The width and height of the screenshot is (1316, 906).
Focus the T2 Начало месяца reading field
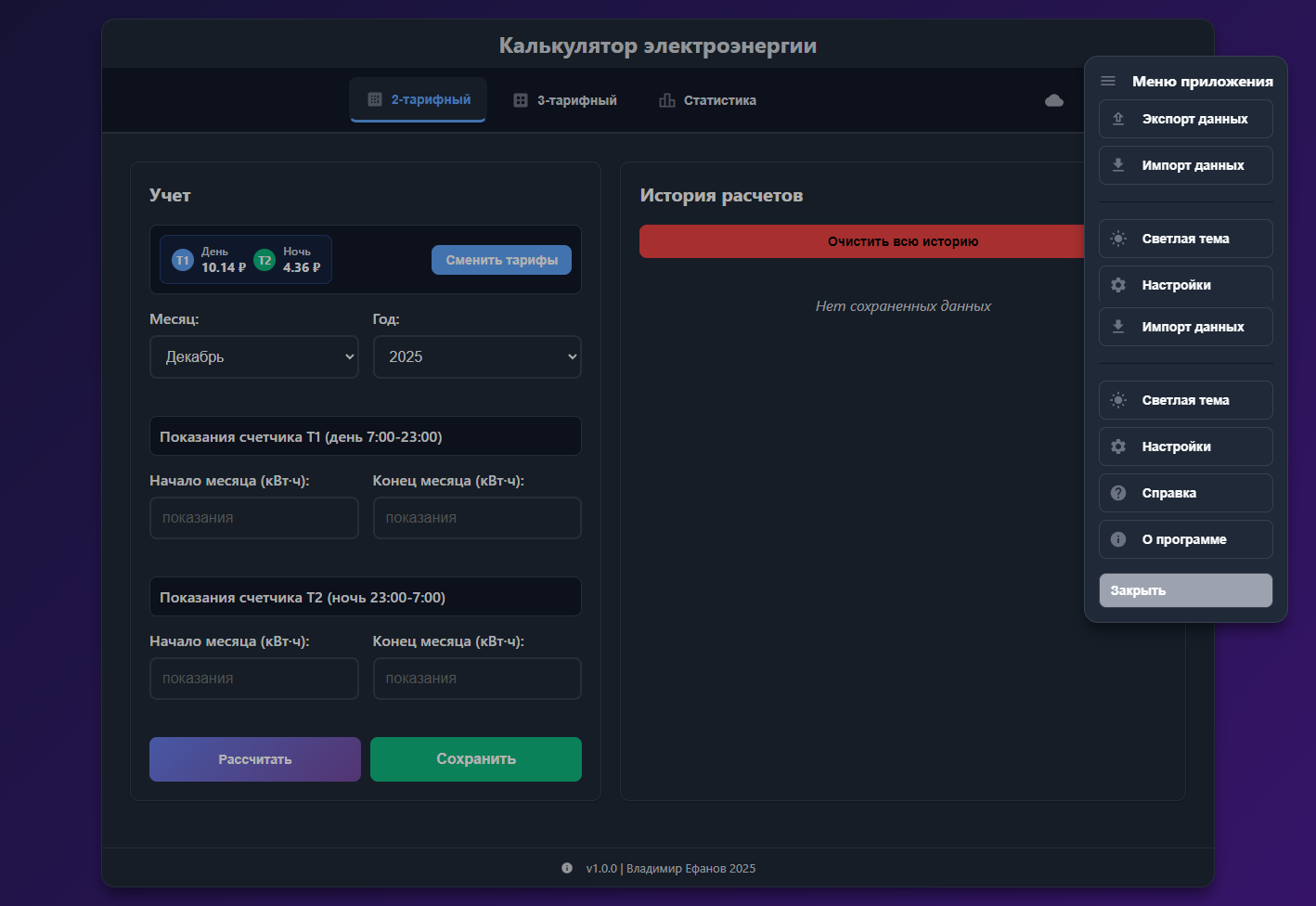[254, 679]
